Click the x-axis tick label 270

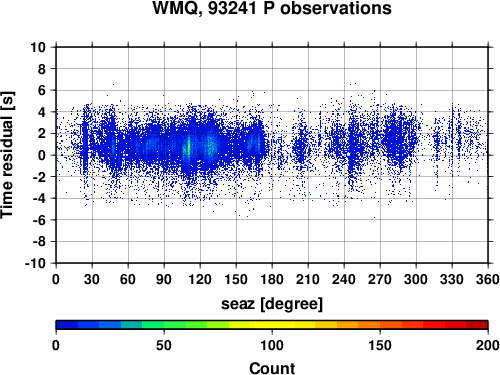tap(380, 279)
